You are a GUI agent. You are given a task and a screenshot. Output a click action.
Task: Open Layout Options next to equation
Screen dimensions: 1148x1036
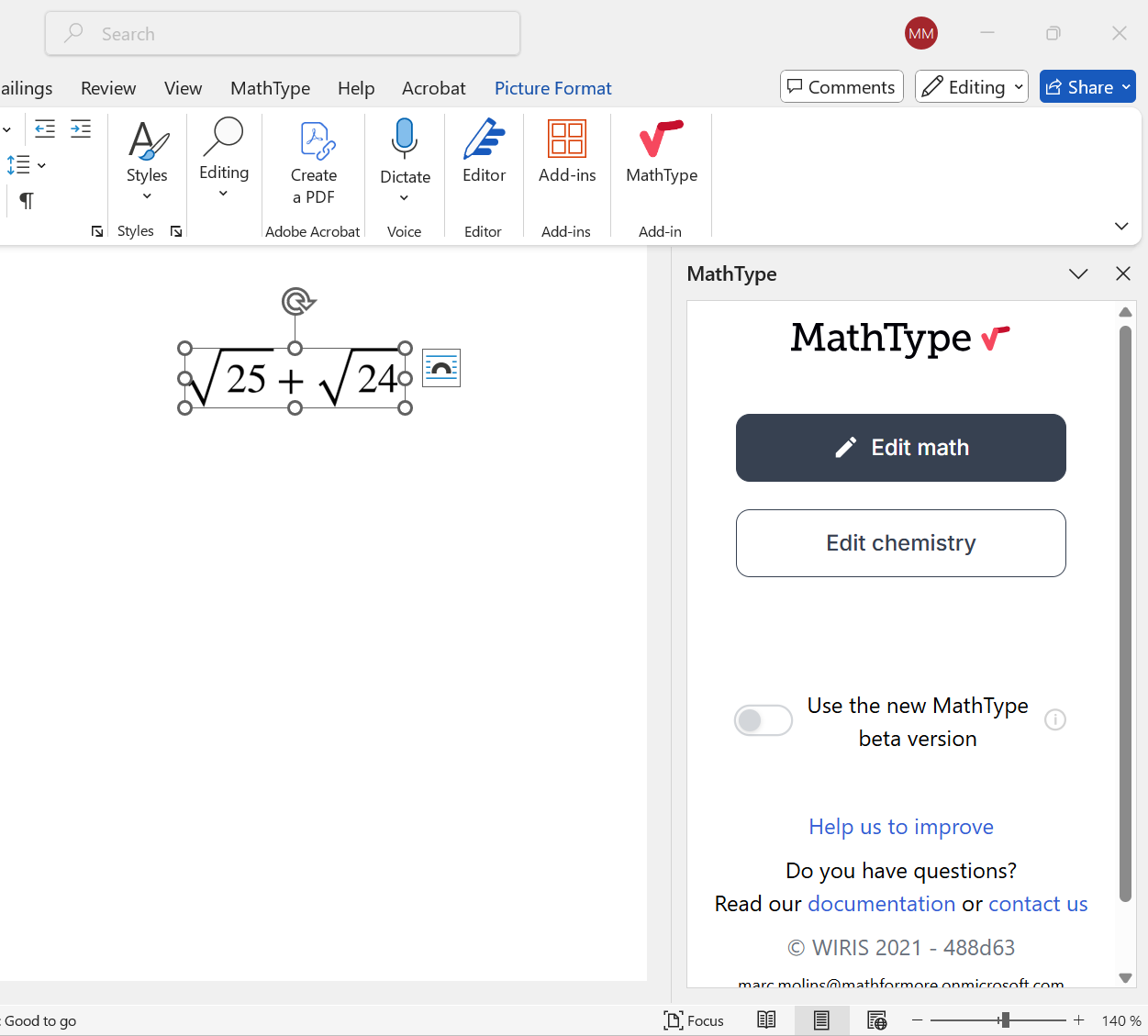(x=441, y=368)
